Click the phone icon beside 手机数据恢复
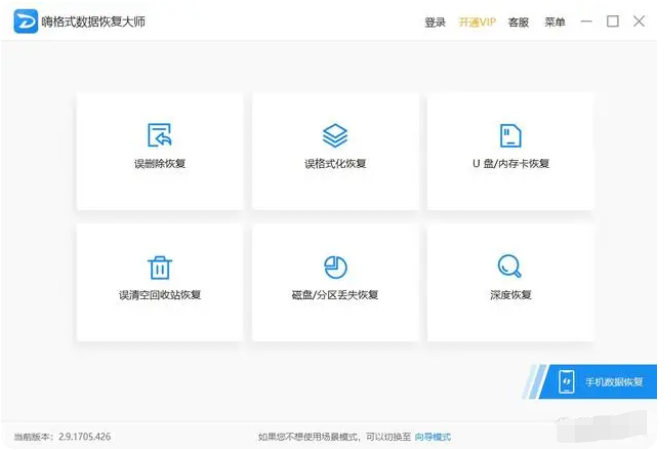 tap(566, 382)
